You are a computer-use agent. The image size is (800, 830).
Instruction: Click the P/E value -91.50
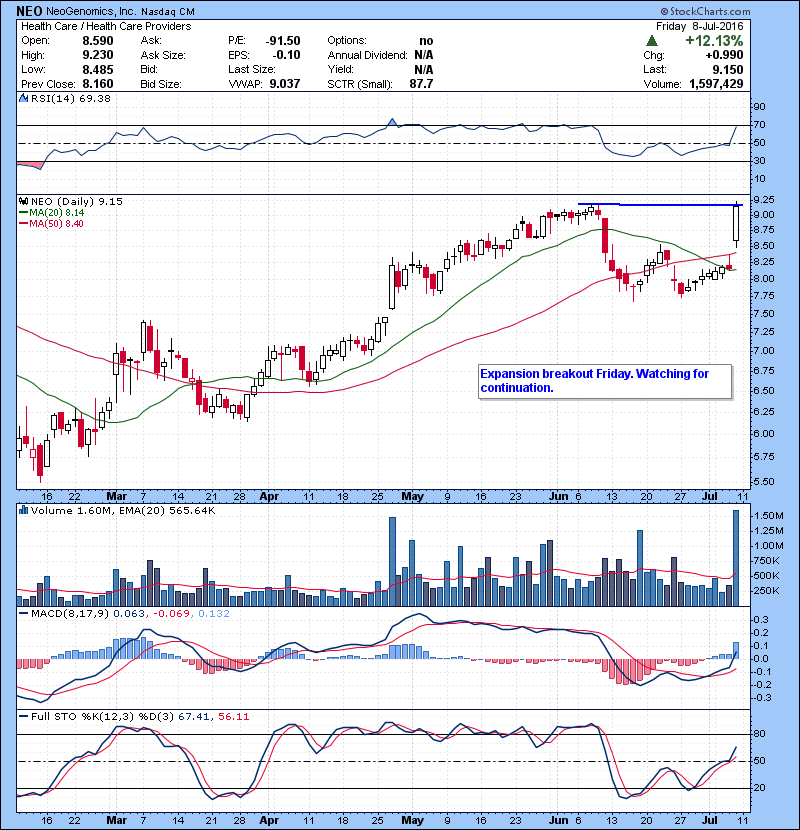(x=283, y=41)
